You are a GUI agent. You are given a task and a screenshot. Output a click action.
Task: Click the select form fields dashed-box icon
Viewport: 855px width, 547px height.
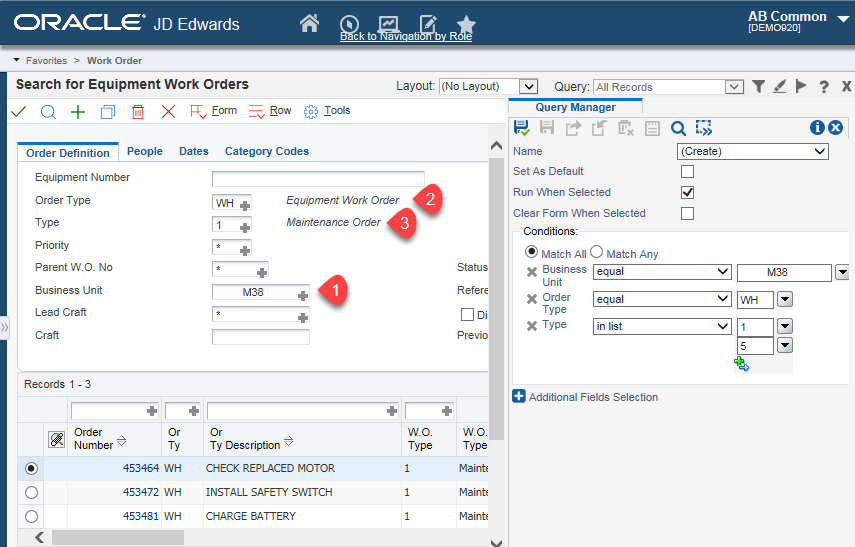point(703,128)
